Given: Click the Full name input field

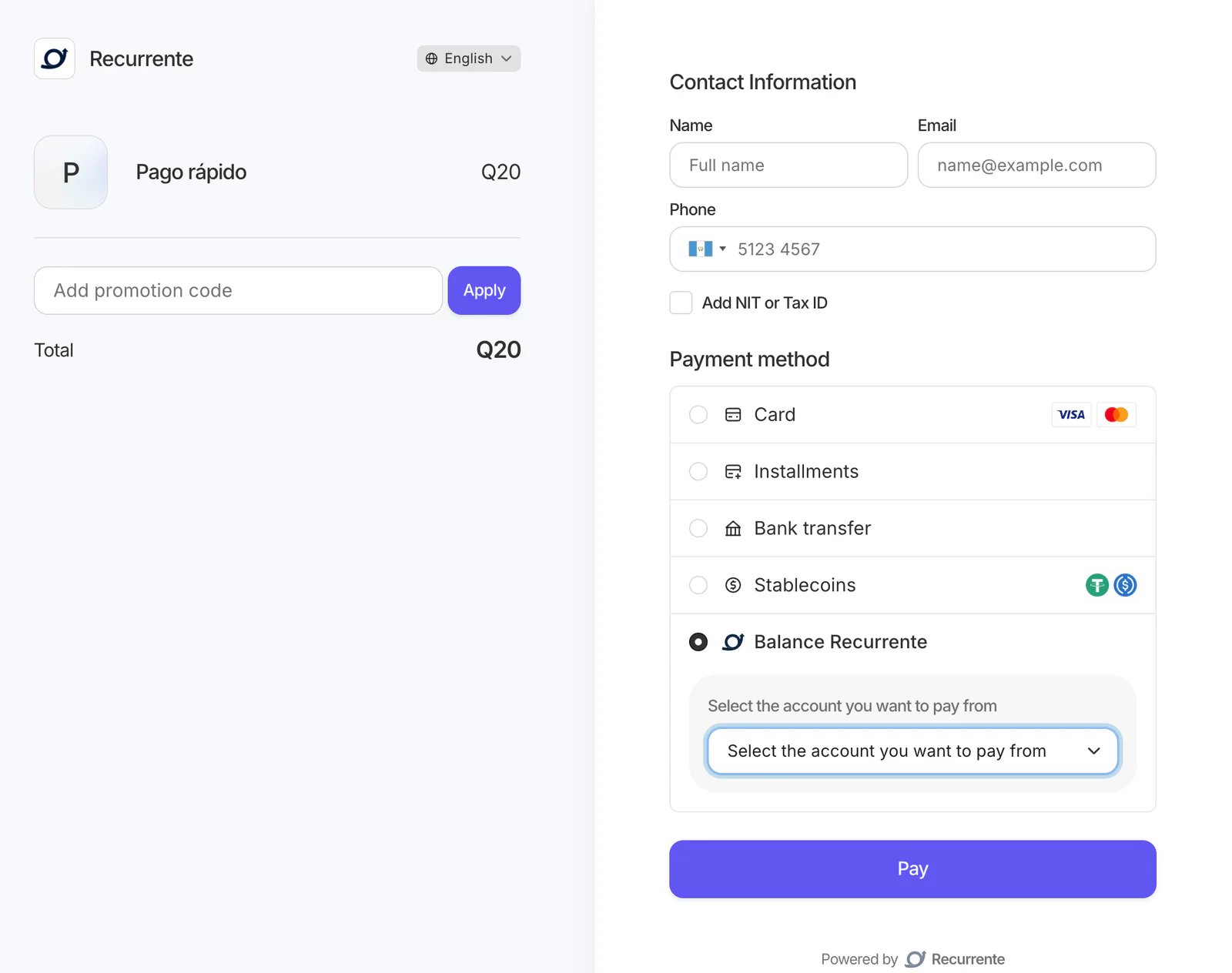Looking at the screenshot, I should coord(788,165).
